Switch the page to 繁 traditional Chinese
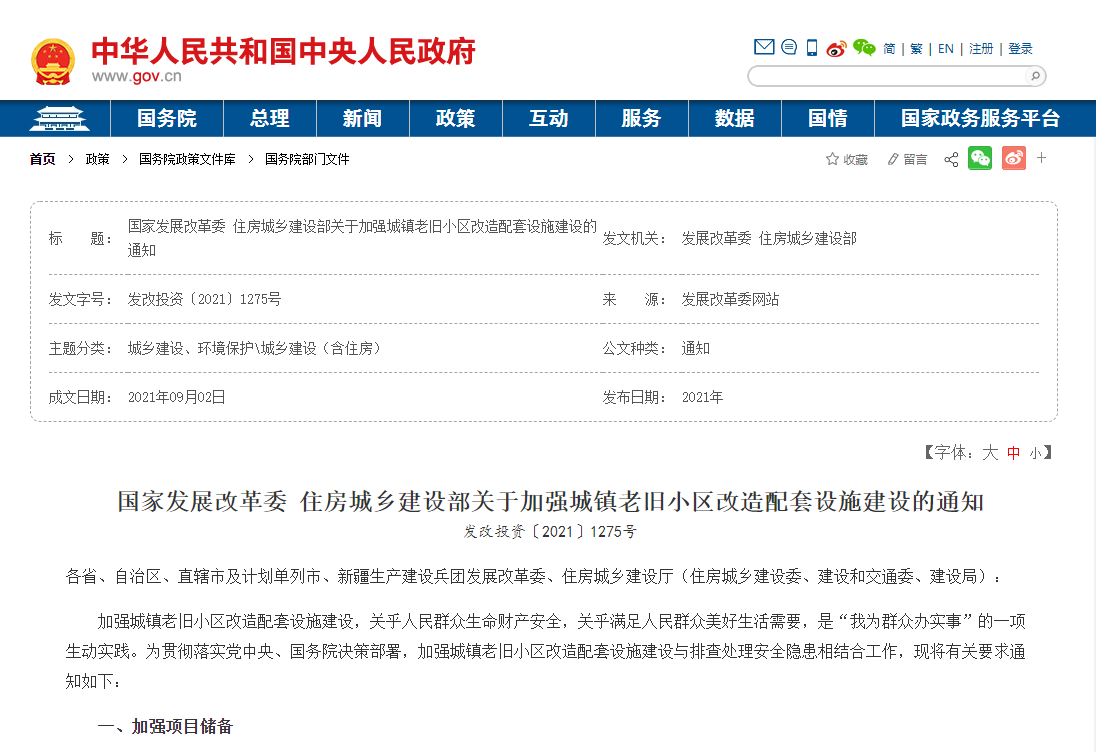 click(x=917, y=47)
